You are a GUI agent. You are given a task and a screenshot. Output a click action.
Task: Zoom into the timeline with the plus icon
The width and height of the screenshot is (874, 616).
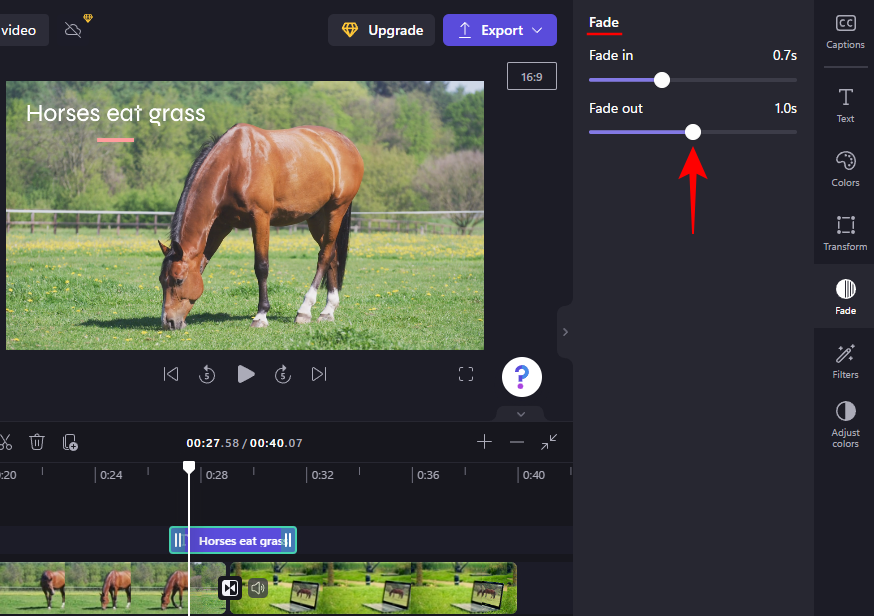pyautogui.click(x=485, y=441)
